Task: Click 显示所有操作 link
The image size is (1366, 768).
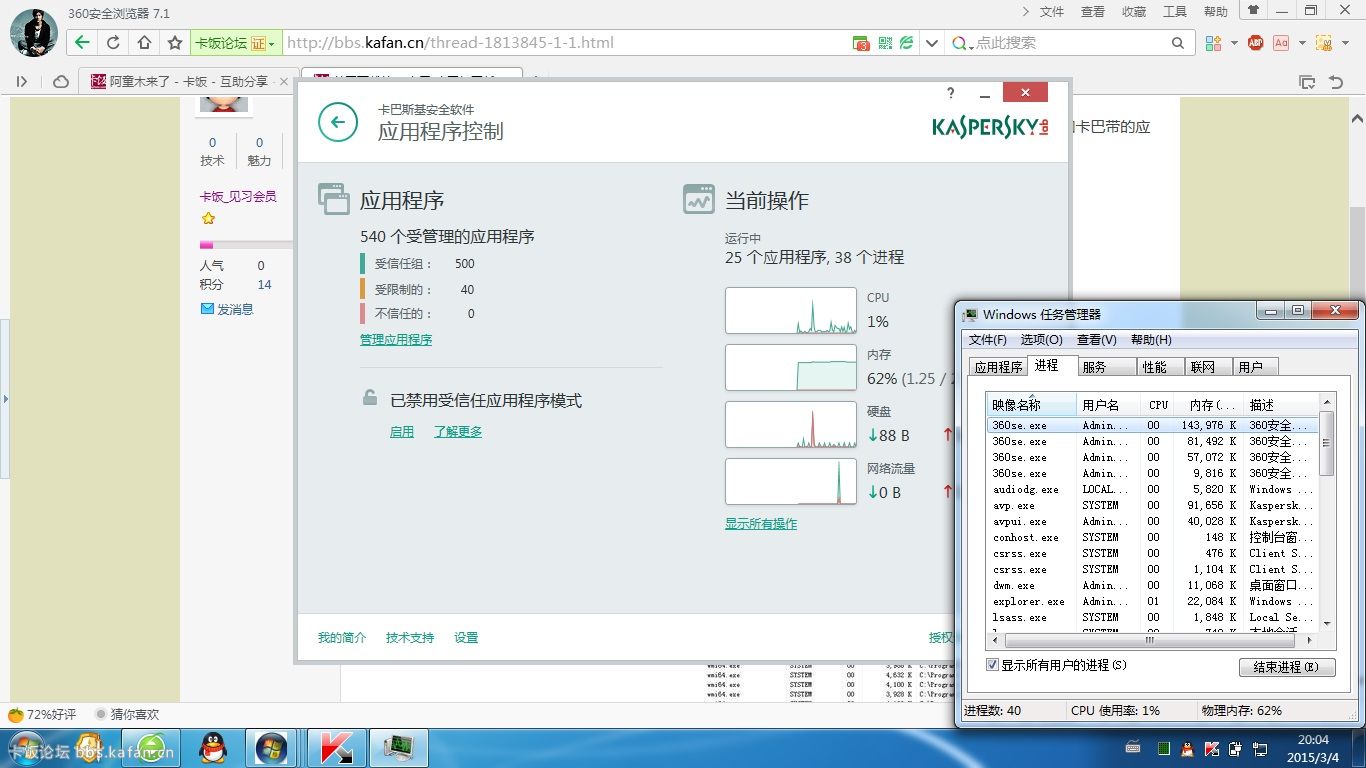Action: (x=761, y=524)
